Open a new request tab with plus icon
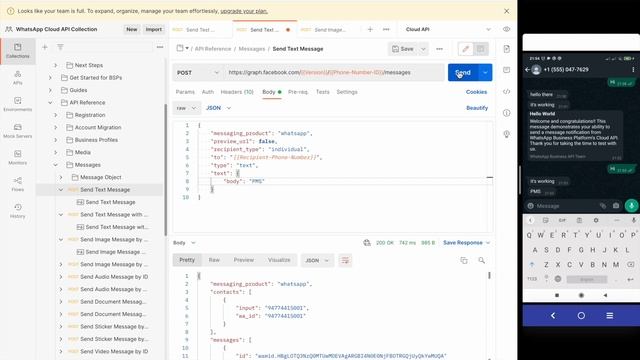 pyautogui.click(x=370, y=29)
